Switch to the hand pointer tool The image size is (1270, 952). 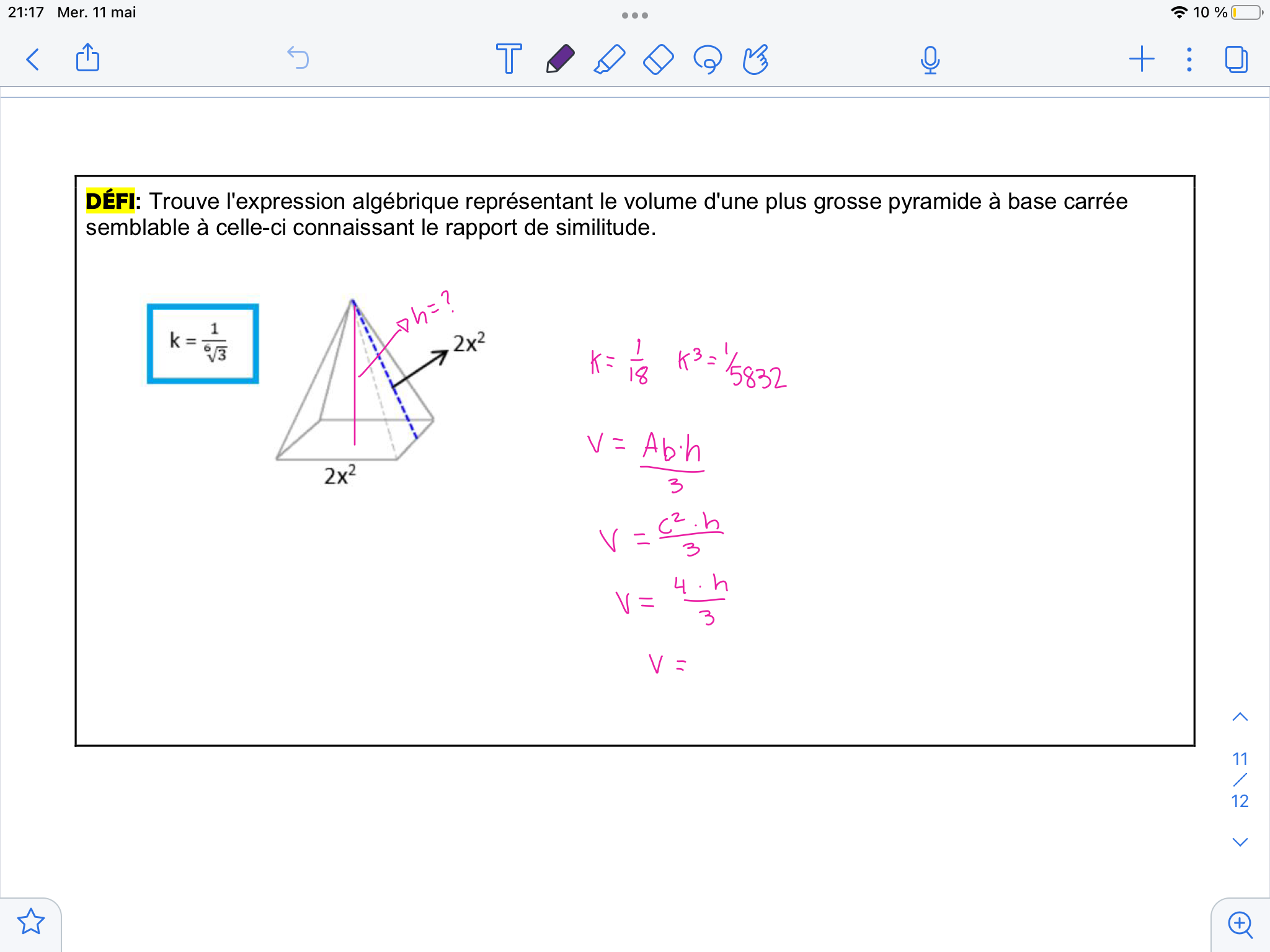(756, 59)
